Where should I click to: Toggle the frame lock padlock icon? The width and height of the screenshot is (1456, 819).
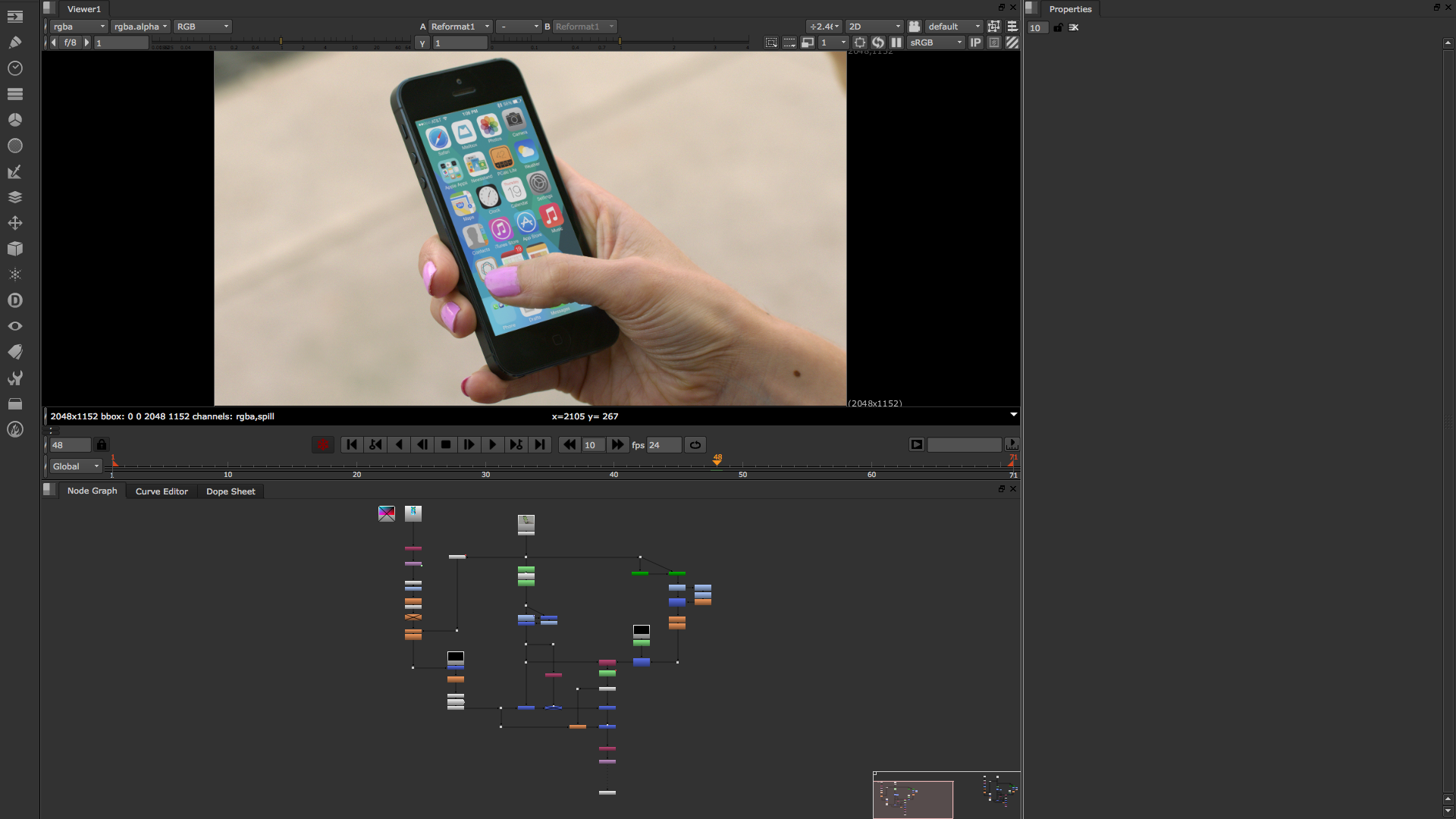pos(102,445)
